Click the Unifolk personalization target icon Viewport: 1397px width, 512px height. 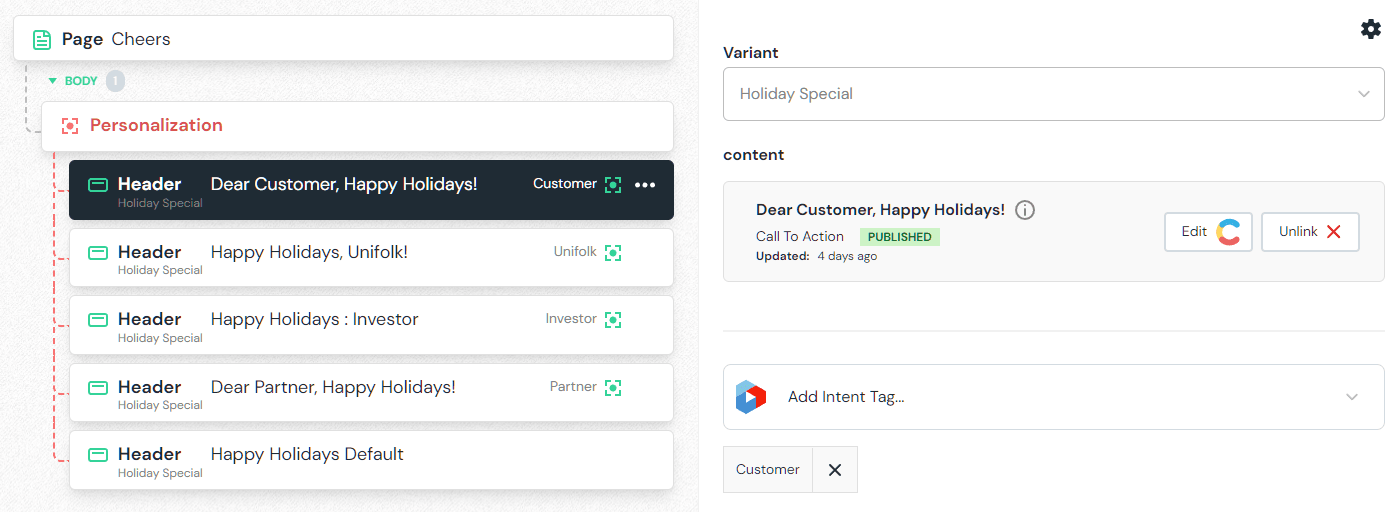click(x=613, y=253)
